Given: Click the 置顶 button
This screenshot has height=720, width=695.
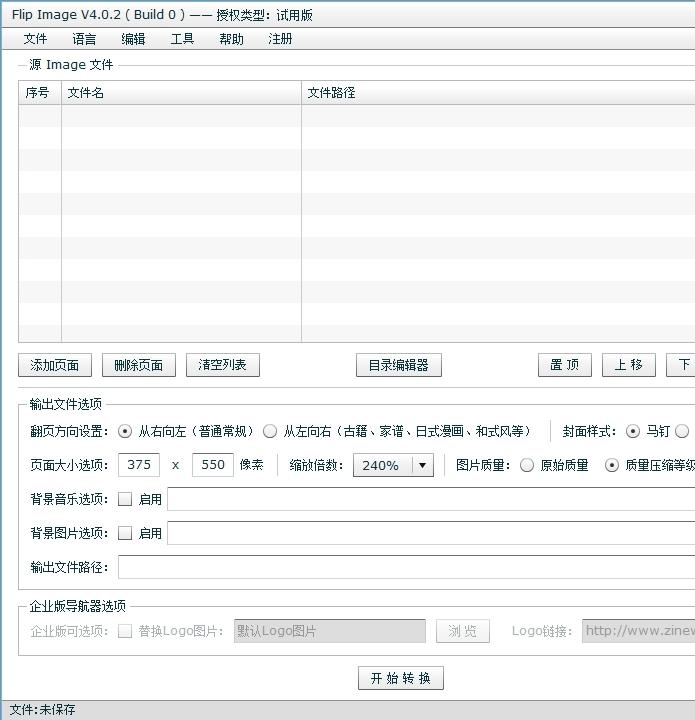Looking at the screenshot, I should pyautogui.click(x=565, y=365).
